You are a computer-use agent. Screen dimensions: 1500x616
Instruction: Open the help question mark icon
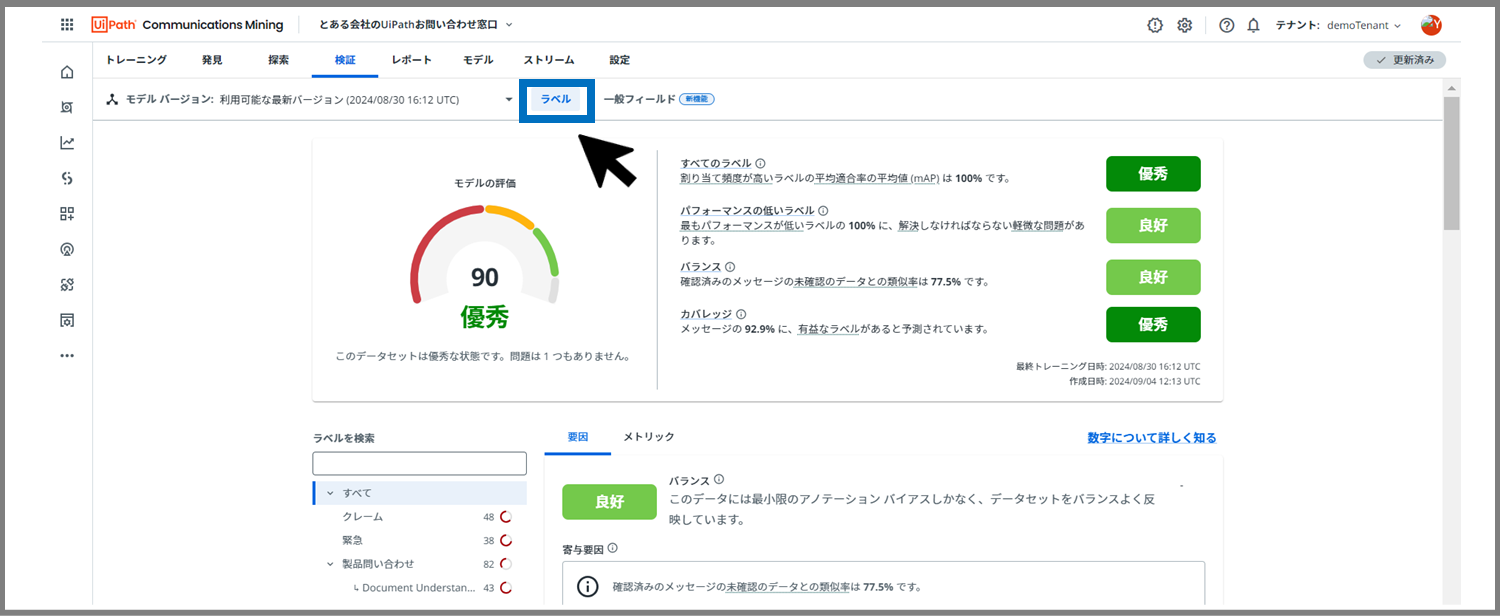click(1227, 25)
